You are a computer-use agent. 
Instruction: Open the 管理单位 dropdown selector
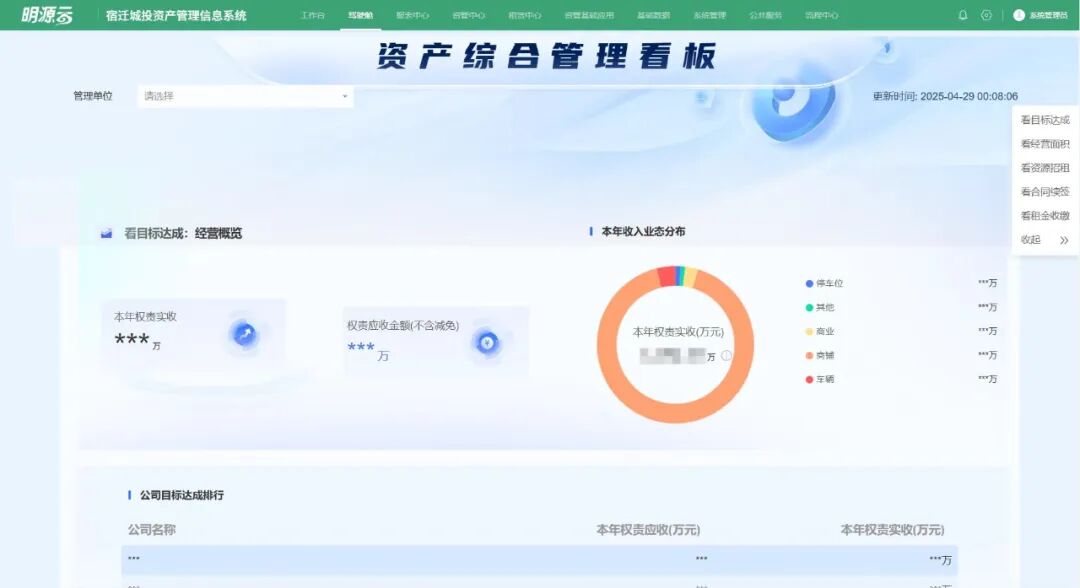pyautogui.click(x=245, y=96)
